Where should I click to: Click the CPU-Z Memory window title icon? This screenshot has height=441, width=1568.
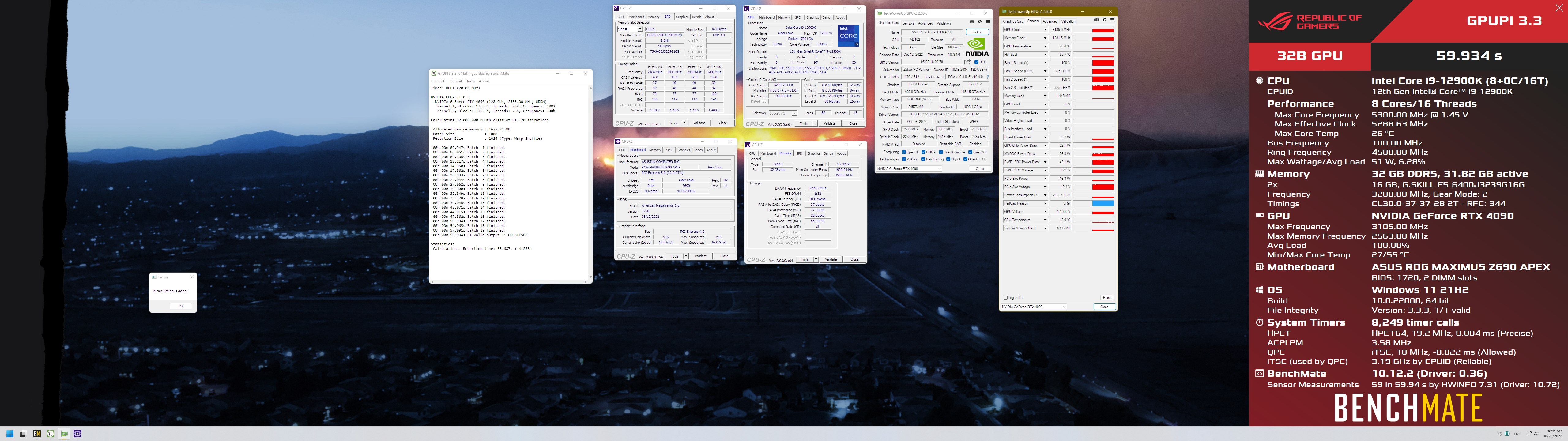749,145
